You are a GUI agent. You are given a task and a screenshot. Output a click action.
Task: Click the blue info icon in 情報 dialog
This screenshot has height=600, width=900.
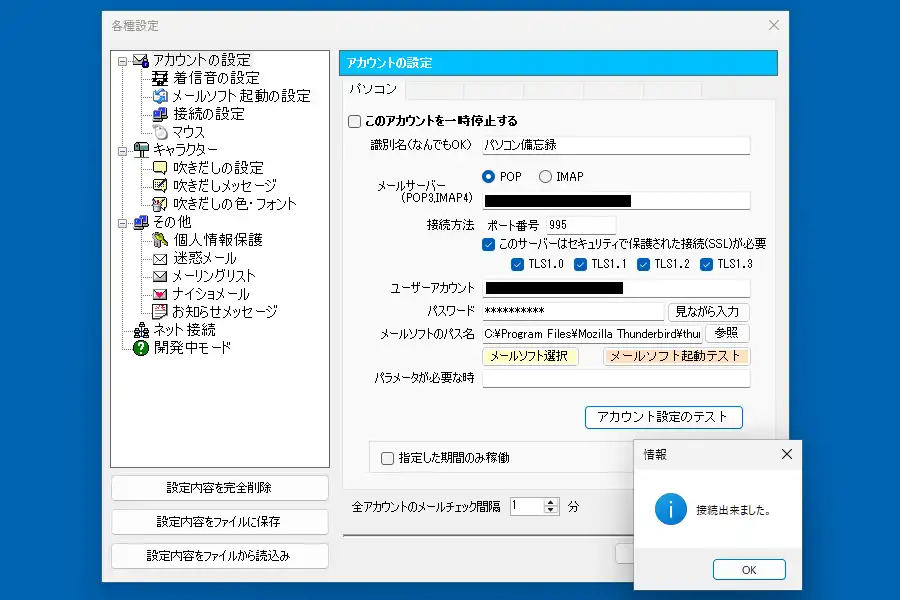[x=671, y=509]
